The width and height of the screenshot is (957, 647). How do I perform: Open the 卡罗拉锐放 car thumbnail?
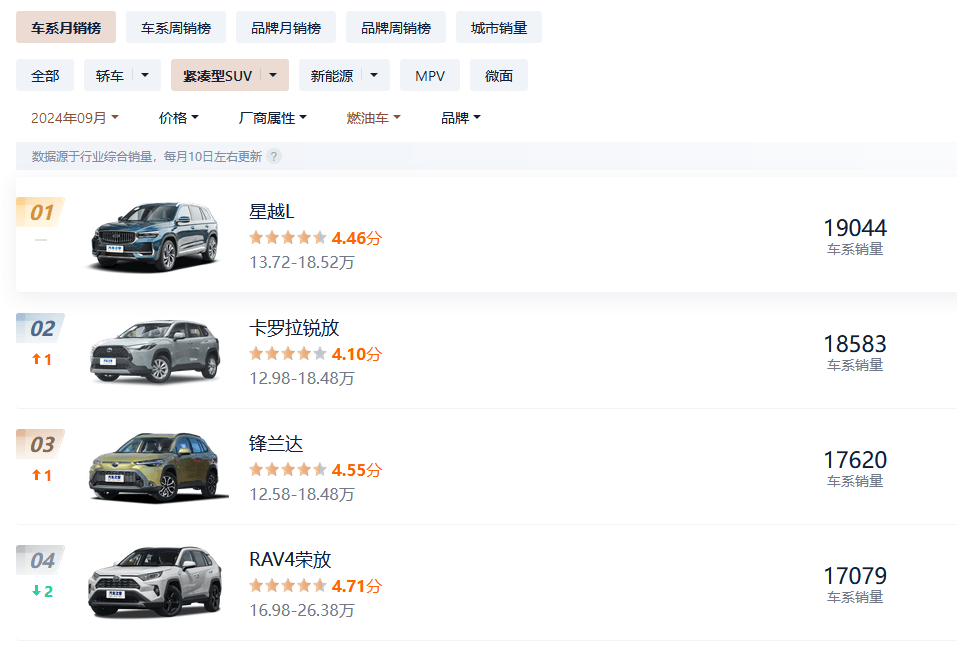pos(154,352)
